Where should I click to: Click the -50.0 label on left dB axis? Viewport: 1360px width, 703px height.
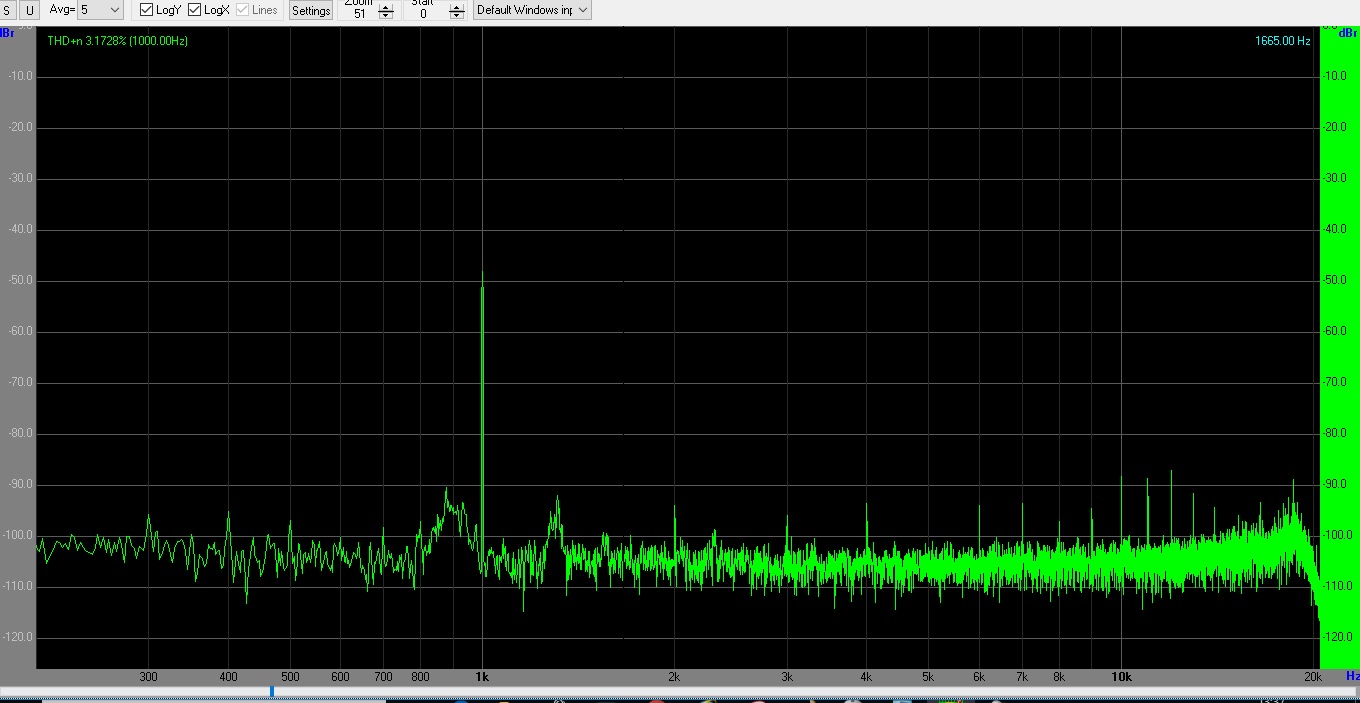[22, 281]
